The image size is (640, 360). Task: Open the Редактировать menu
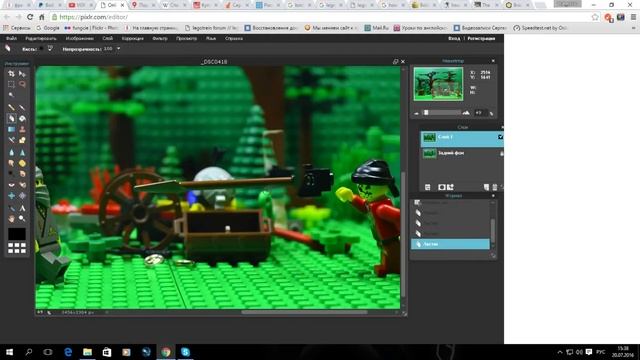(x=41, y=38)
